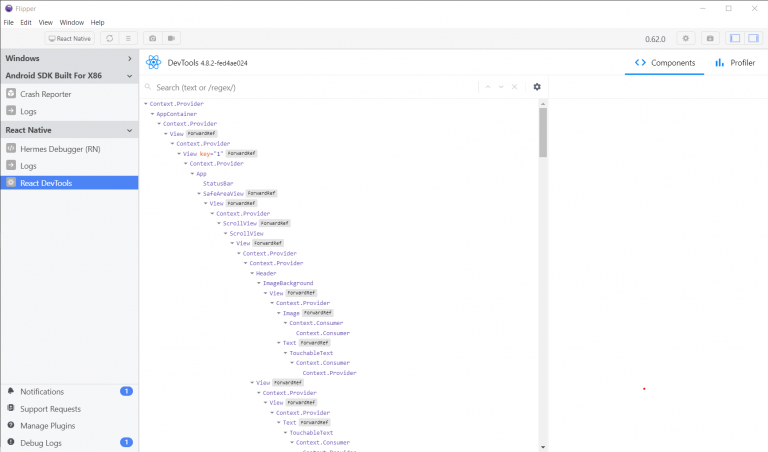
Task: Clear the component search with X
Action: pos(514,87)
